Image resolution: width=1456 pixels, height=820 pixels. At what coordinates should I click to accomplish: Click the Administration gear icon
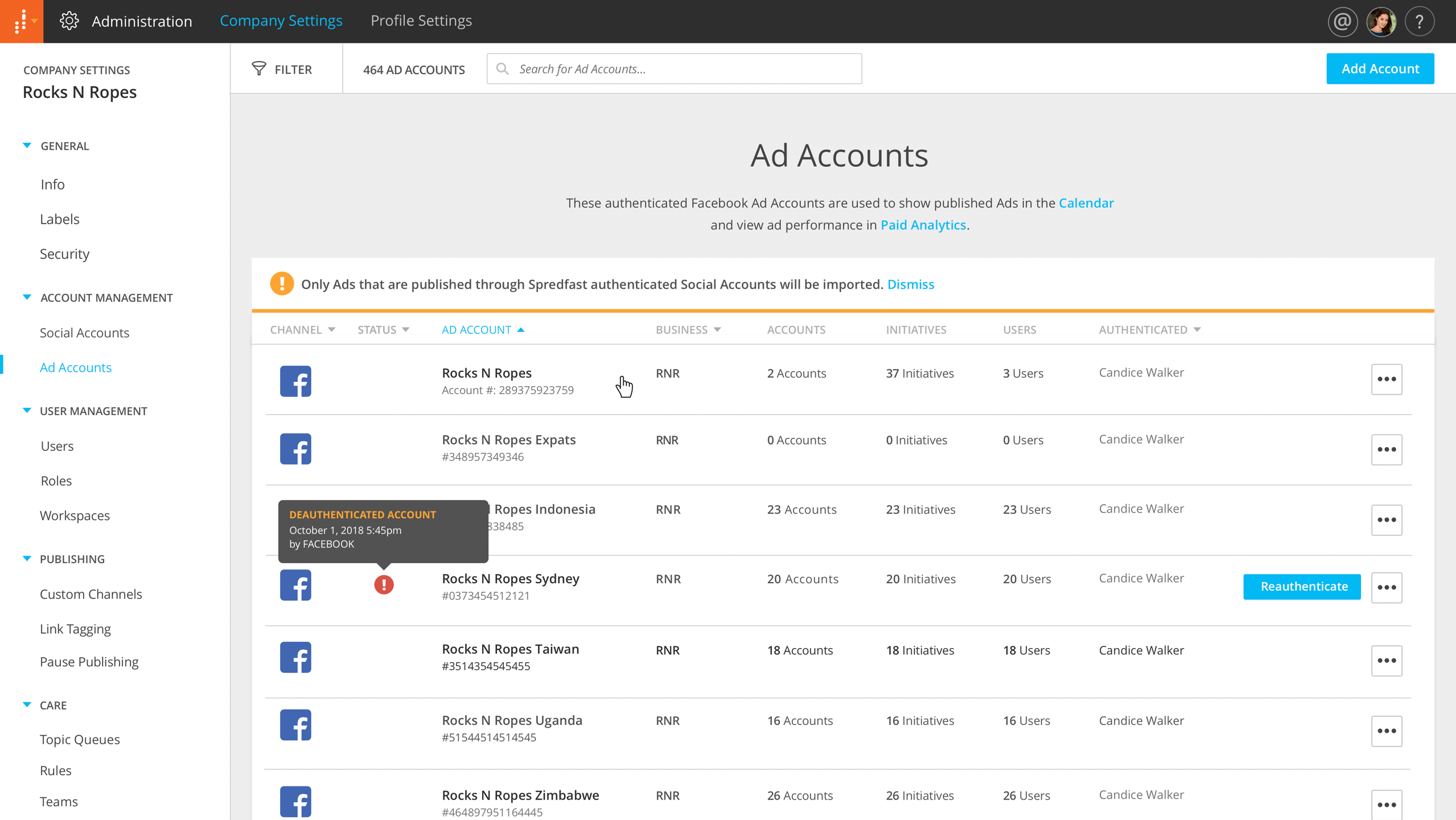point(69,21)
